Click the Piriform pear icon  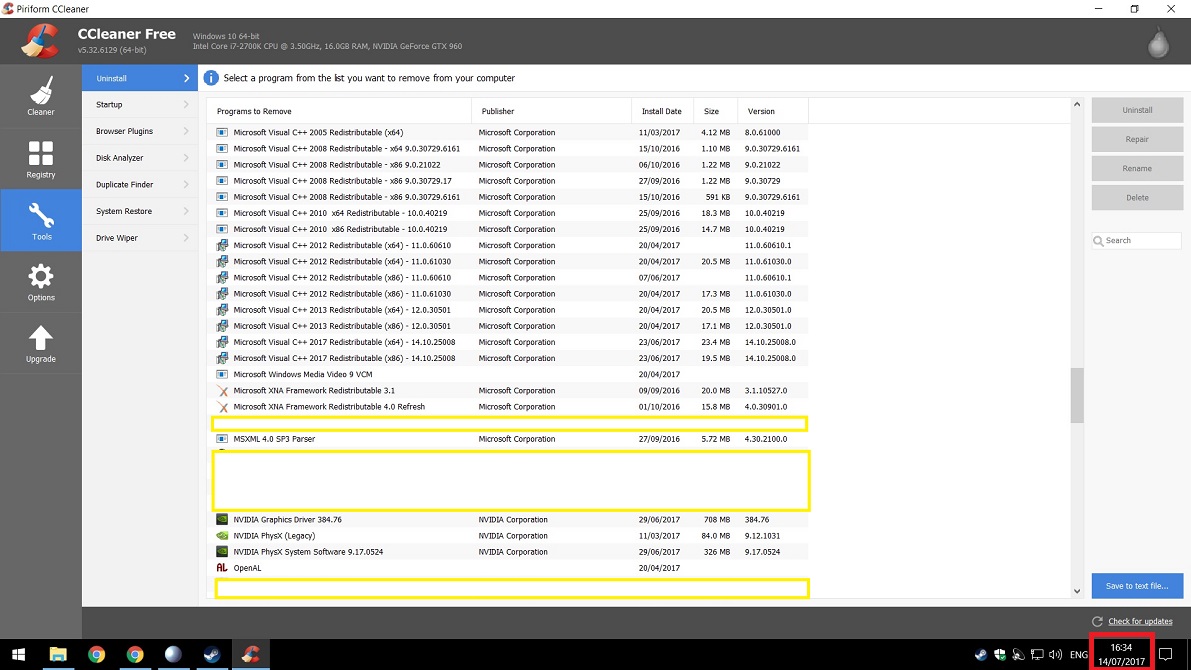1158,43
